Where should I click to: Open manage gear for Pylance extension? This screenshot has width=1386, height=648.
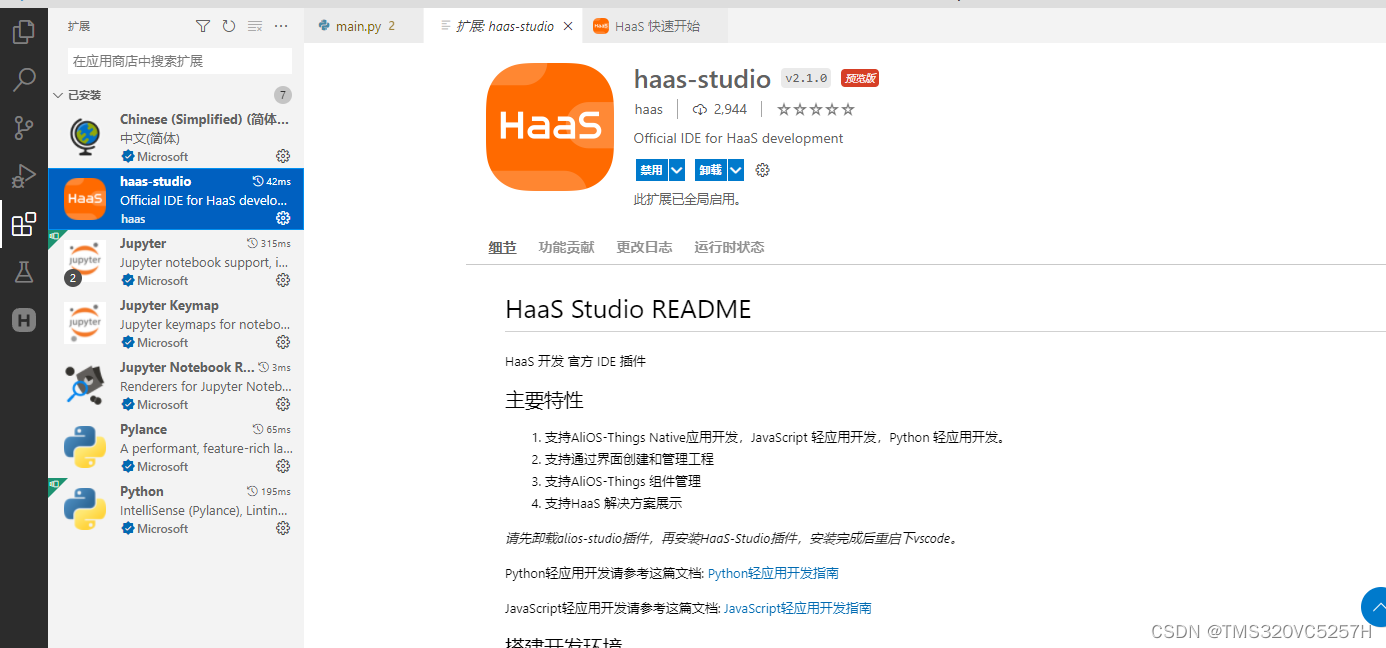coord(283,466)
